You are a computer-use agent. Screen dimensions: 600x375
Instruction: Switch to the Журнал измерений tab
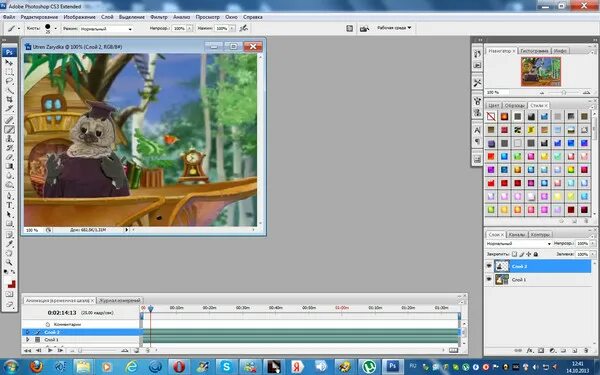click(x=120, y=300)
